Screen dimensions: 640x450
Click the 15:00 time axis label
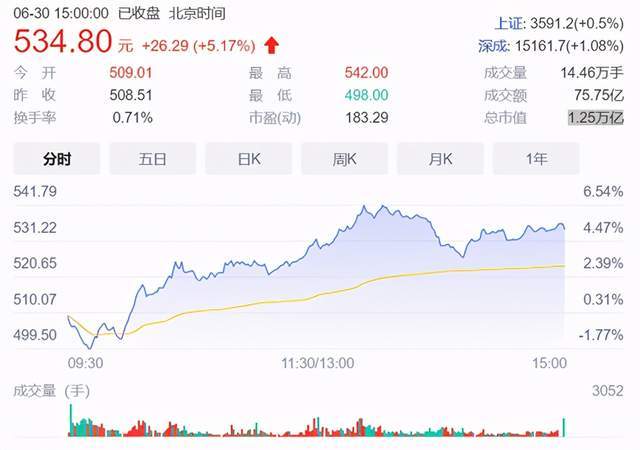(x=549, y=363)
